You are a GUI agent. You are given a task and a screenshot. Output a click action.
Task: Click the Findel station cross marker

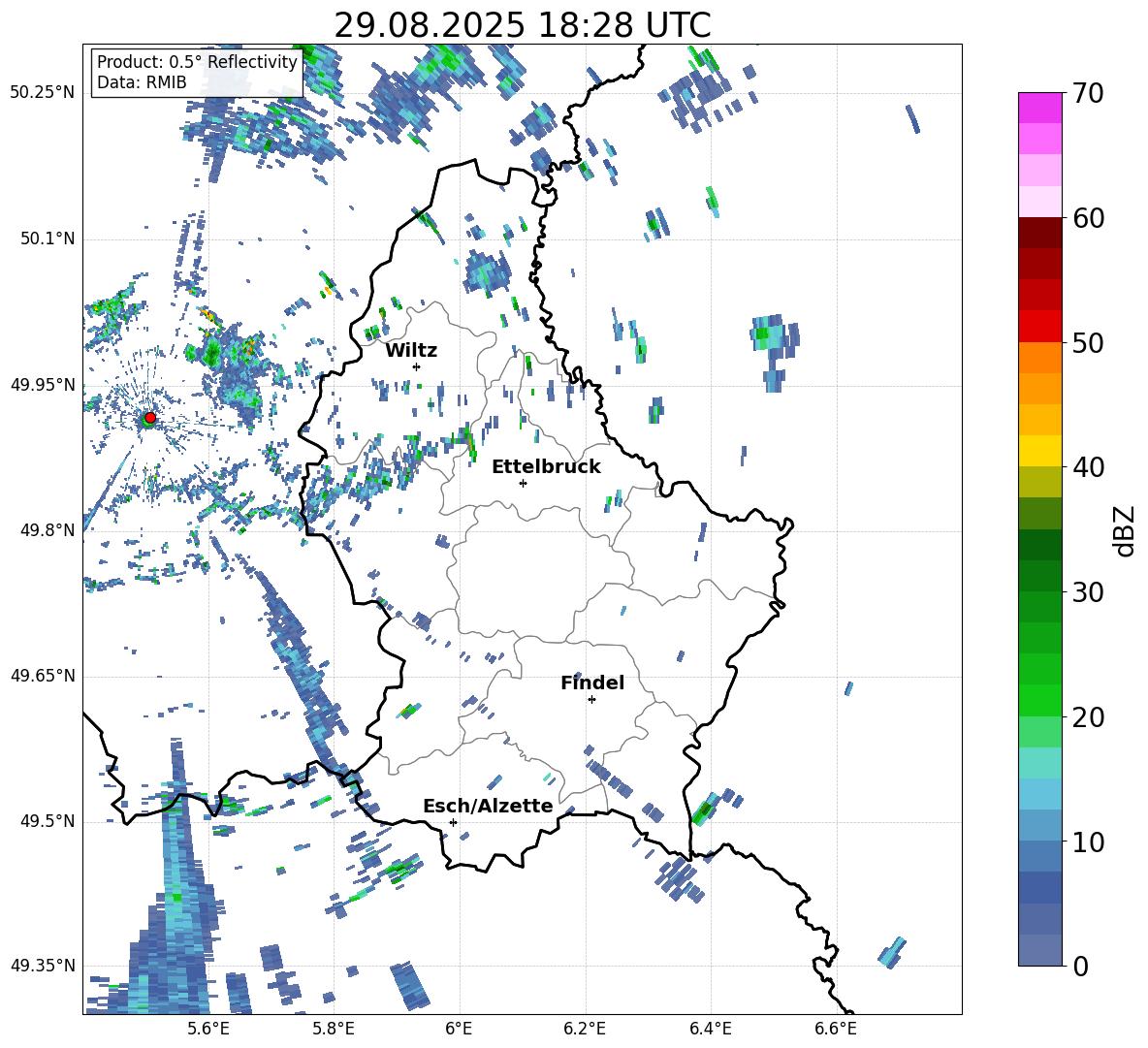pyautogui.click(x=591, y=700)
